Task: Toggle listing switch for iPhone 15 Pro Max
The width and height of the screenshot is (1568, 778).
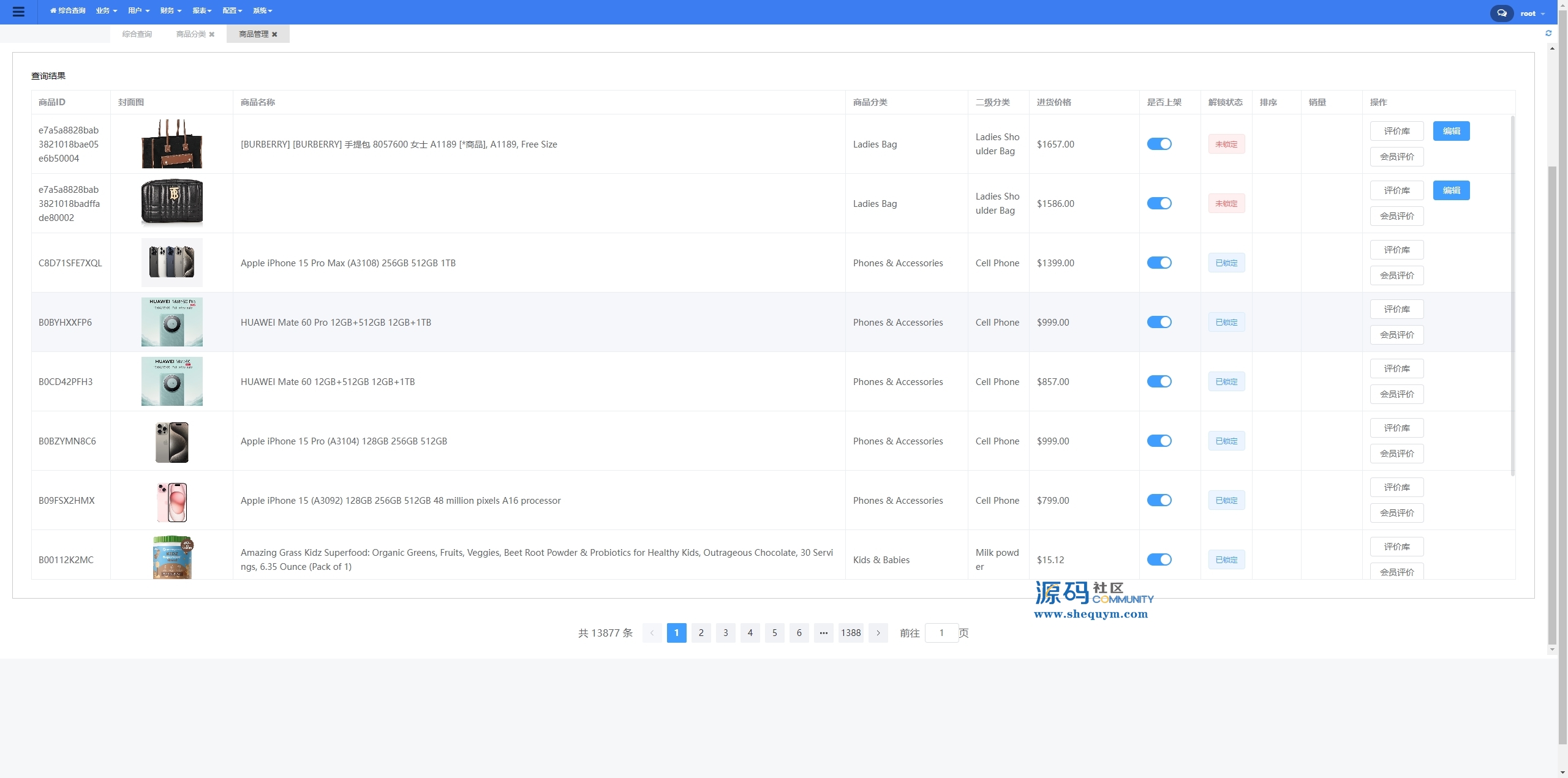Action: (1159, 263)
